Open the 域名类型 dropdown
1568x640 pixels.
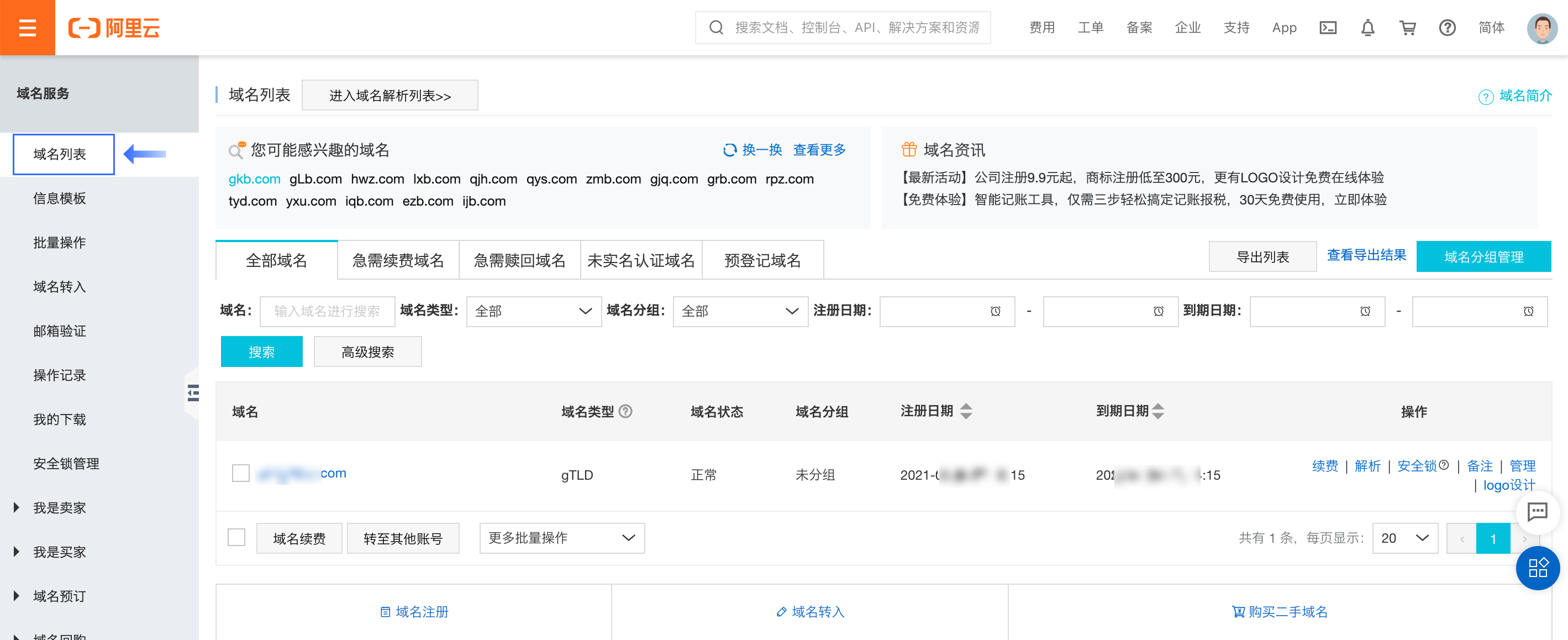[534, 311]
